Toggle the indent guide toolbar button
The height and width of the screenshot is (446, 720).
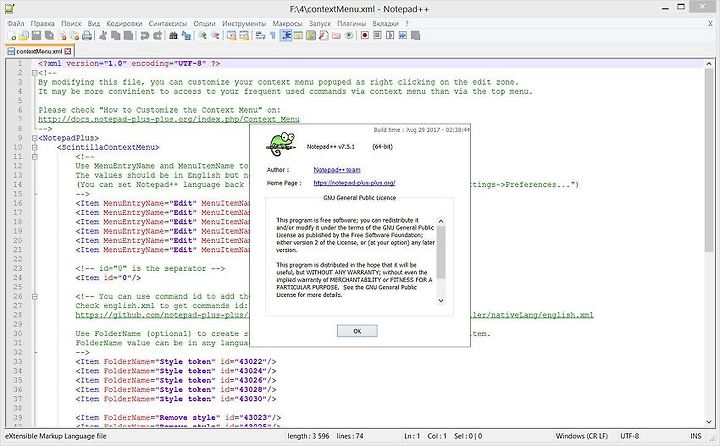tap(286, 35)
